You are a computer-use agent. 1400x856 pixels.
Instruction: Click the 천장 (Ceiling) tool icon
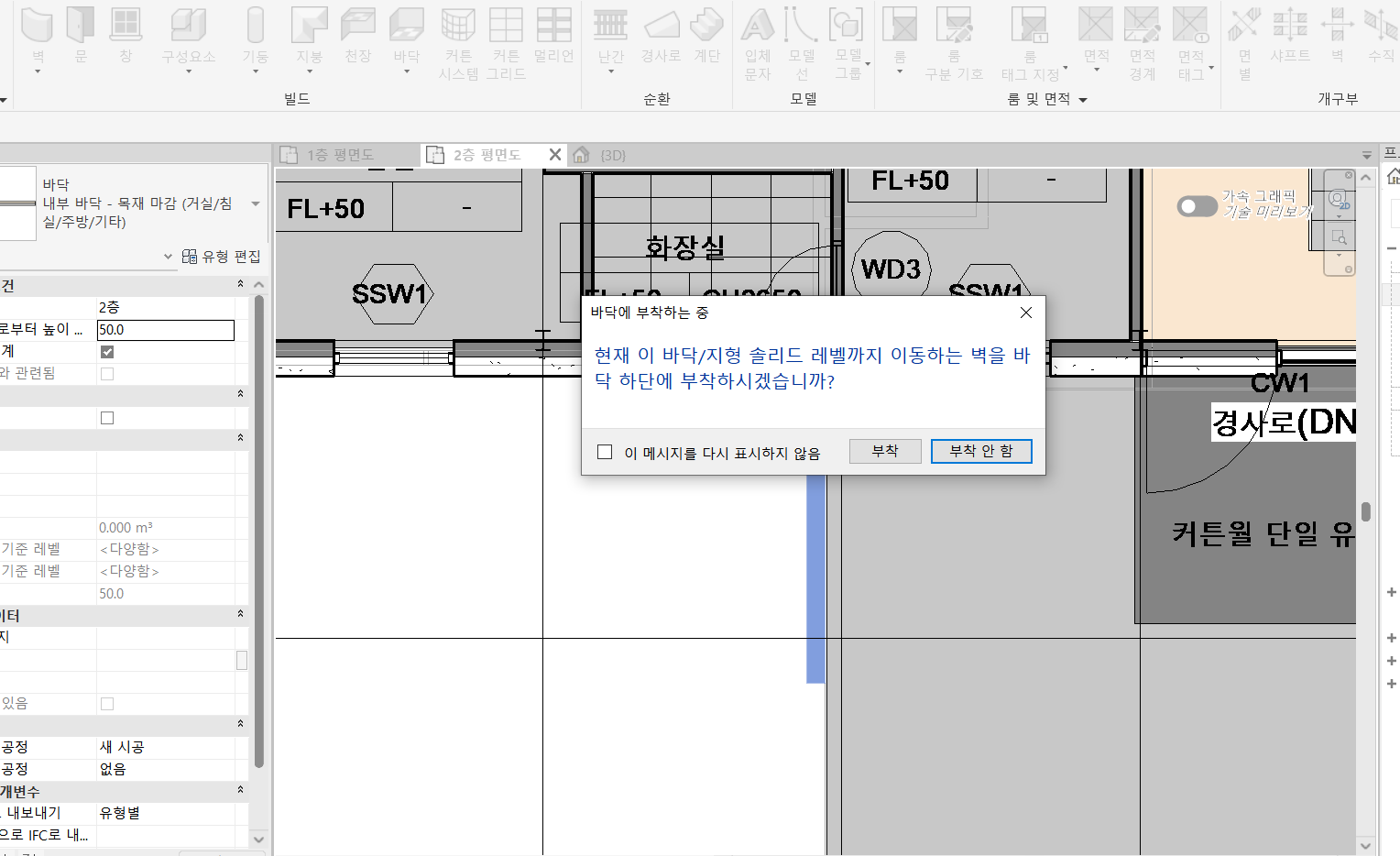(357, 27)
